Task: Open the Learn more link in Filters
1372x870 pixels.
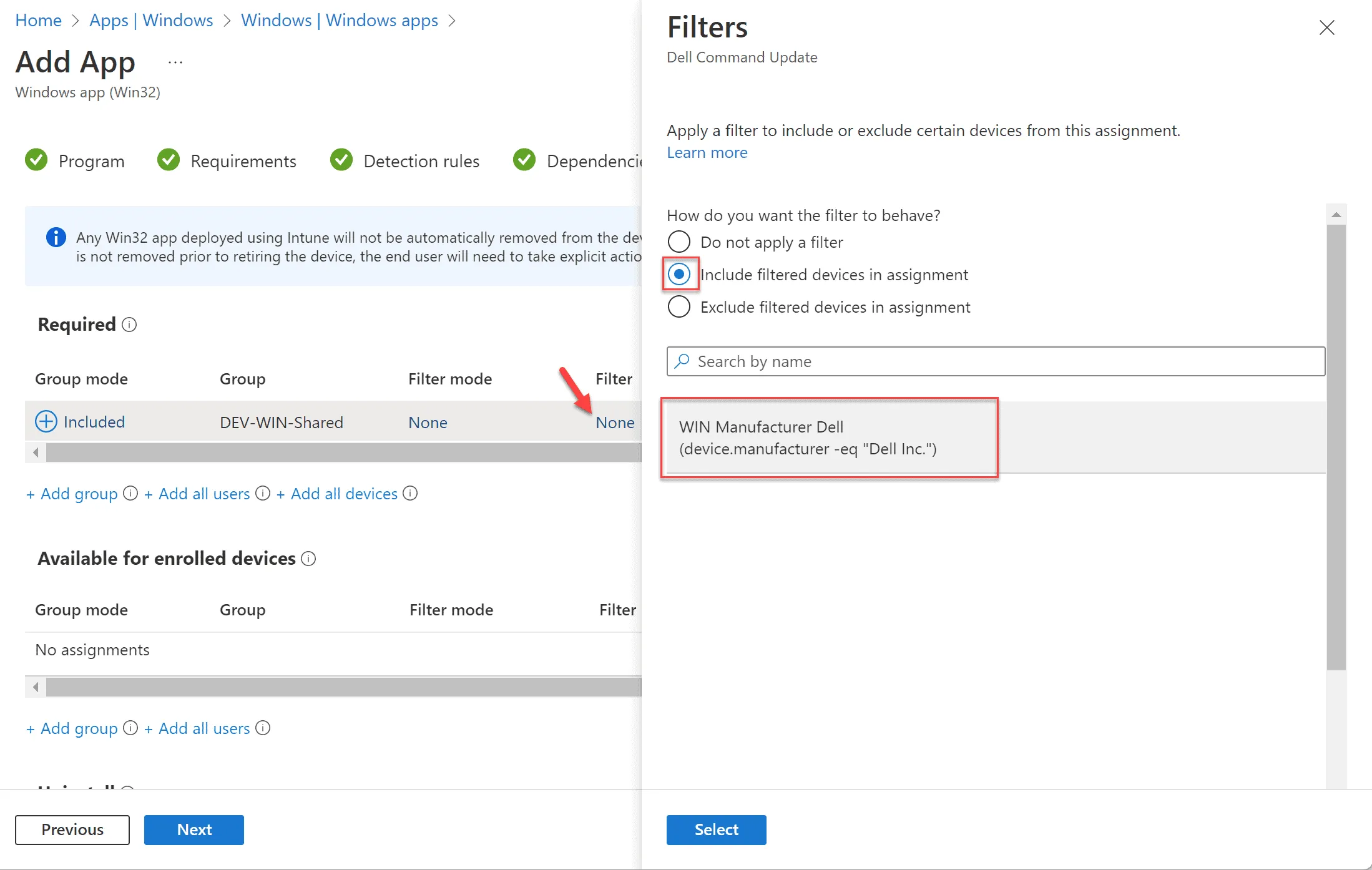Action: (x=707, y=152)
